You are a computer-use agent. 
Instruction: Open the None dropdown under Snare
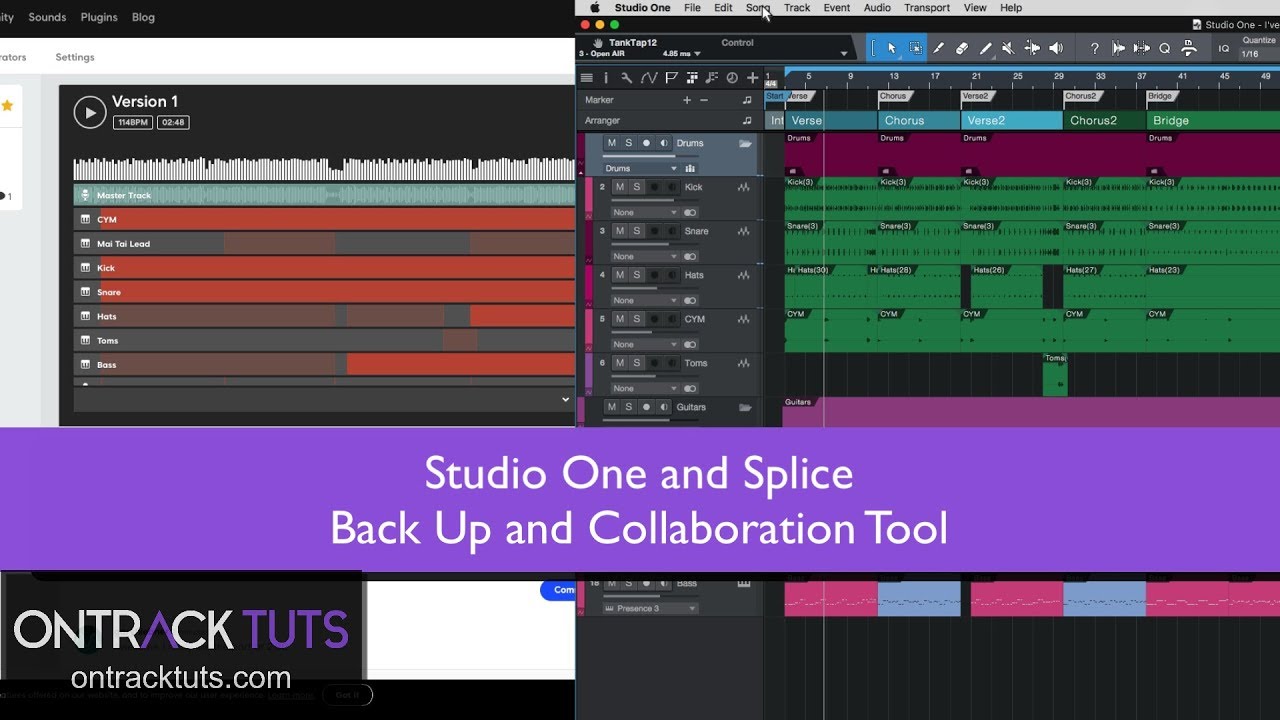pyautogui.click(x=645, y=256)
